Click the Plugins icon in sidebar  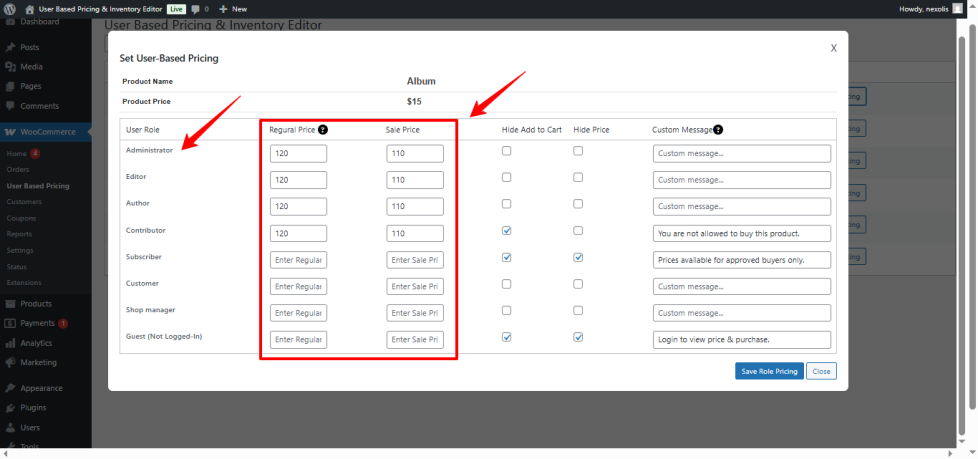10,408
